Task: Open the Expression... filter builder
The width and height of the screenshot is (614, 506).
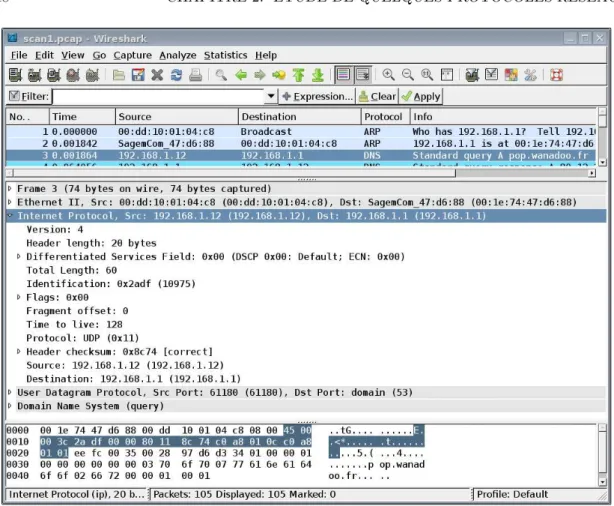Action: click(x=317, y=96)
